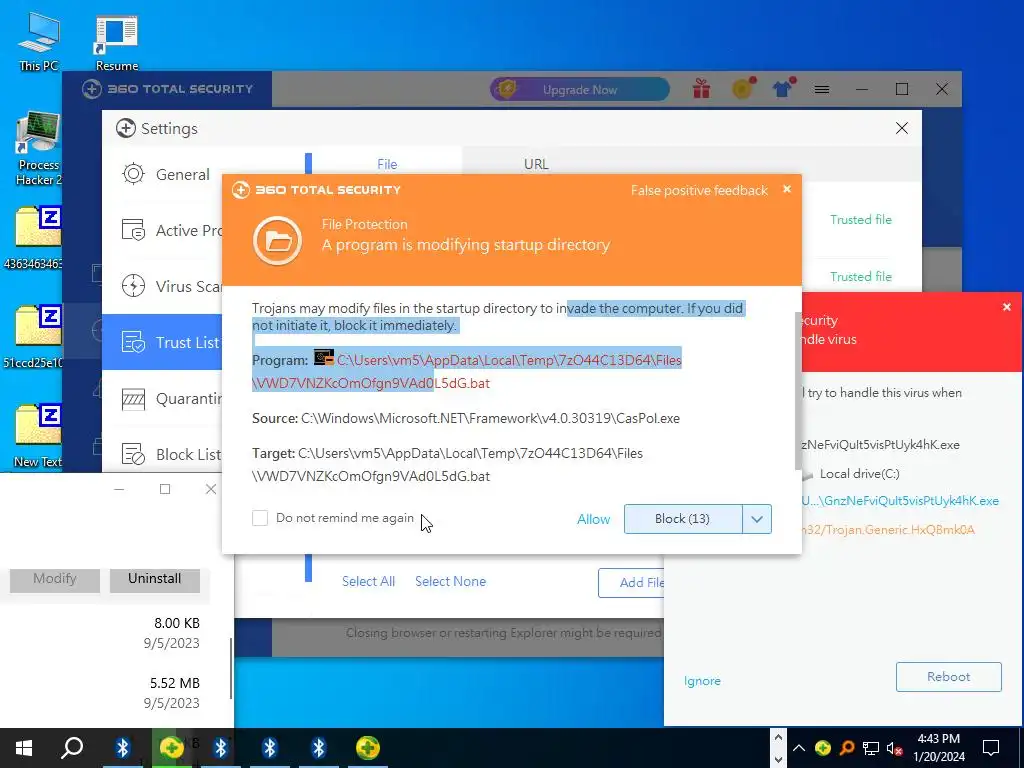1024x768 pixels.
Task: Open Quarantine settings section
Action: click(x=172, y=398)
